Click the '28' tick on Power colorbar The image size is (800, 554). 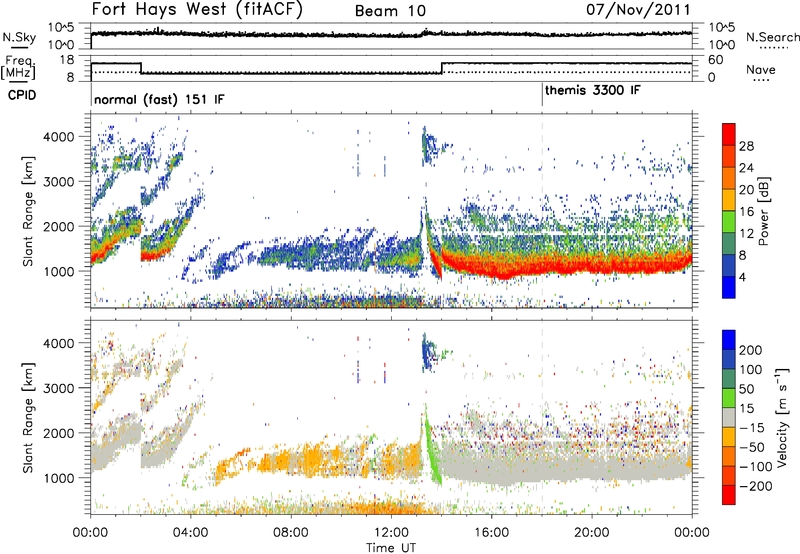click(x=746, y=146)
